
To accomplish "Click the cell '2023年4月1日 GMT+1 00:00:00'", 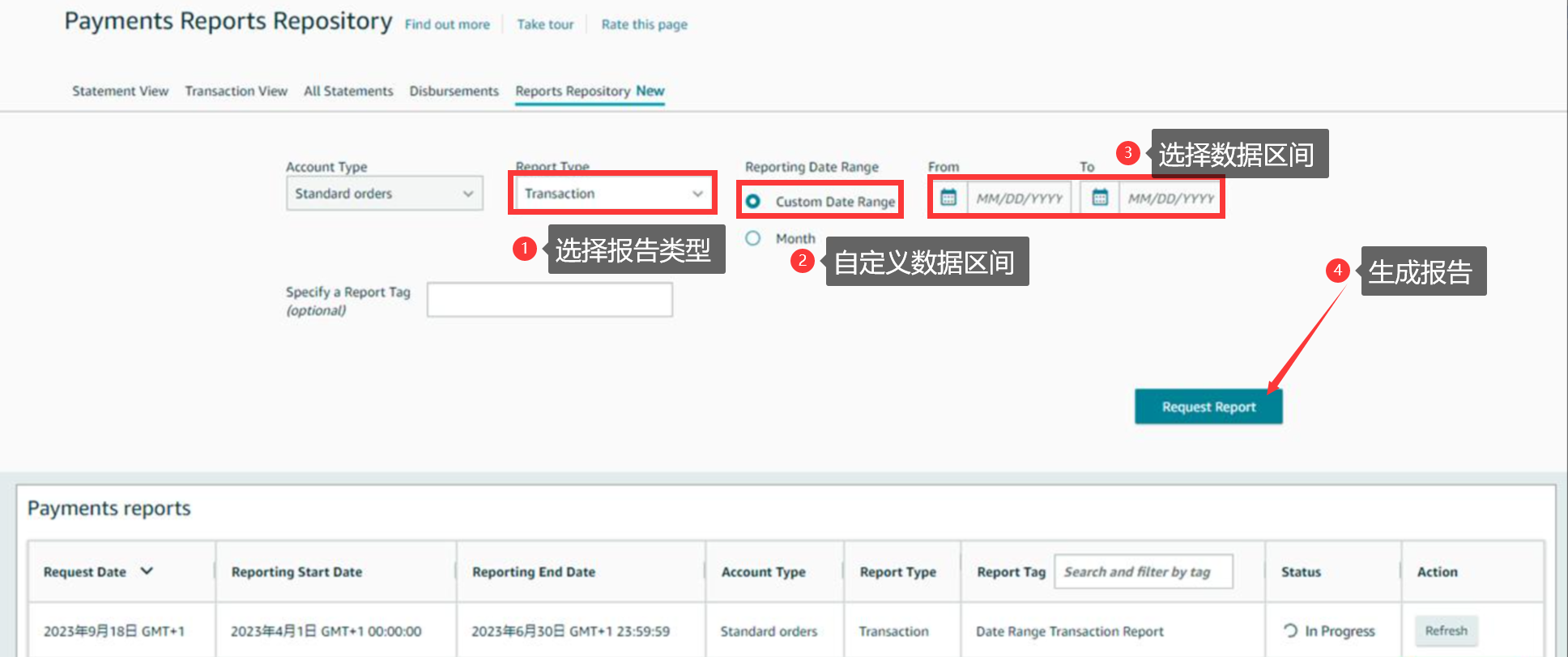I will pos(326,631).
